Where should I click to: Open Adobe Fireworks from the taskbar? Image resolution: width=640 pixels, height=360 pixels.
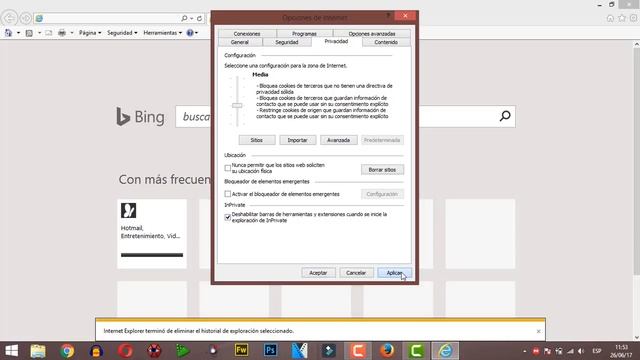click(x=241, y=350)
